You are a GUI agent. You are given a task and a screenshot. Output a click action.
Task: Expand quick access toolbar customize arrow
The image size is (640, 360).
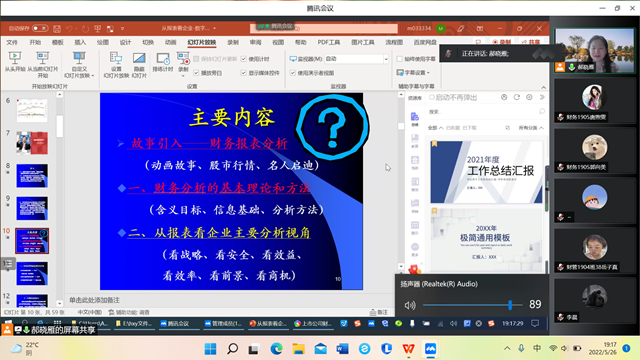[122, 29]
